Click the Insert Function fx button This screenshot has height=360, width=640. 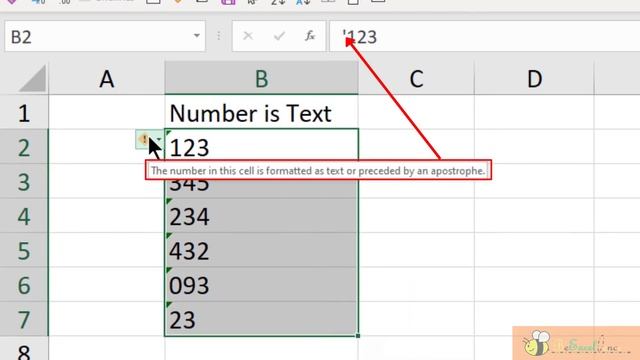click(x=310, y=36)
